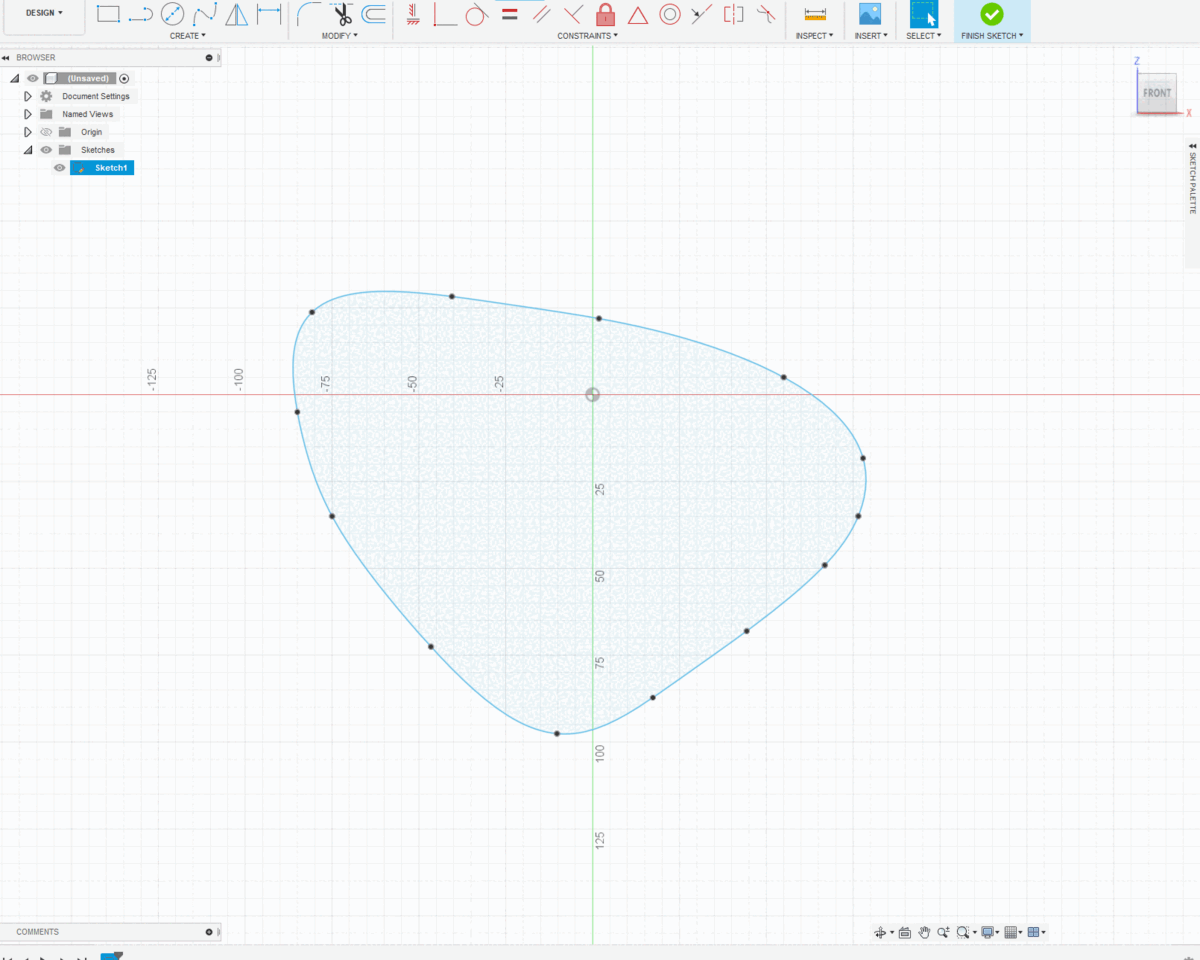Open the CREATE menu
Image resolution: width=1200 pixels, height=960 pixels.
tap(187, 36)
